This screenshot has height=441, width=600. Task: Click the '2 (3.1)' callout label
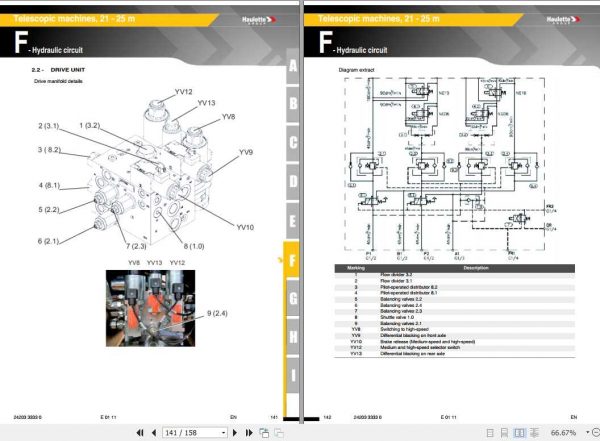tap(49, 126)
